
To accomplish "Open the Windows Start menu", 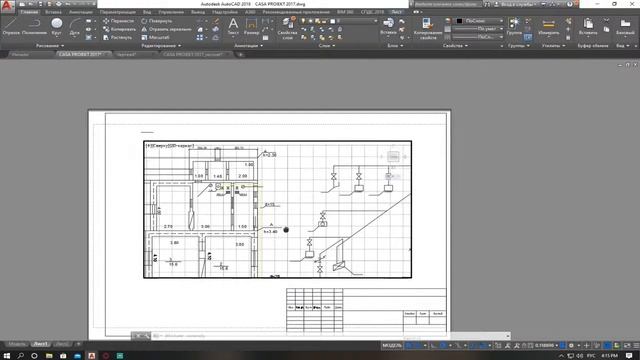I will point(7,356).
